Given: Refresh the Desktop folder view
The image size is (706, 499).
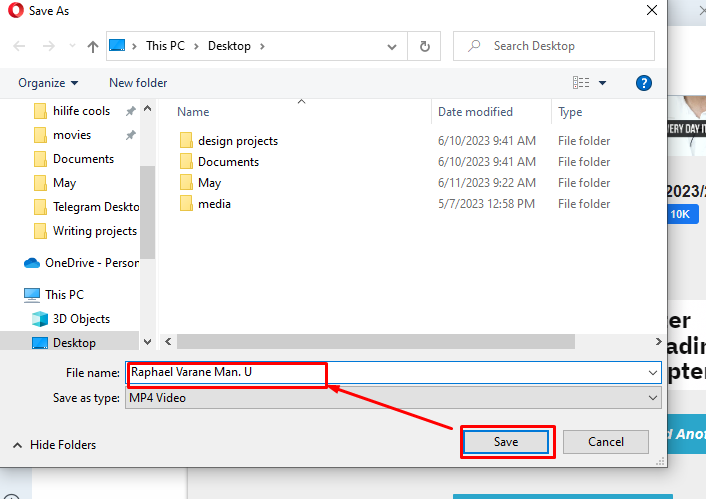Looking at the screenshot, I should coord(424,46).
